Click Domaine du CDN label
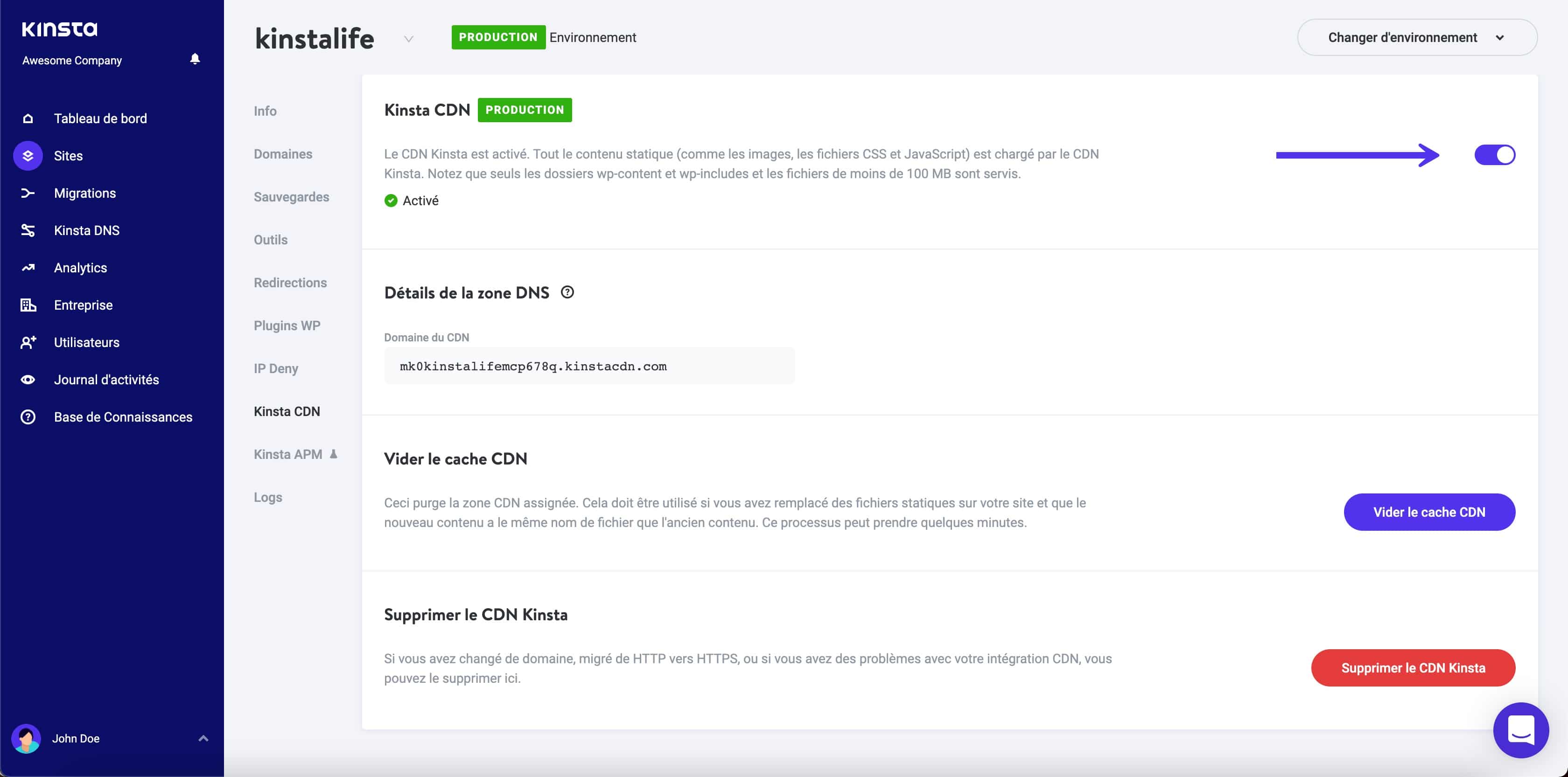Image resolution: width=1568 pixels, height=777 pixels. pyautogui.click(x=426, y=337)
